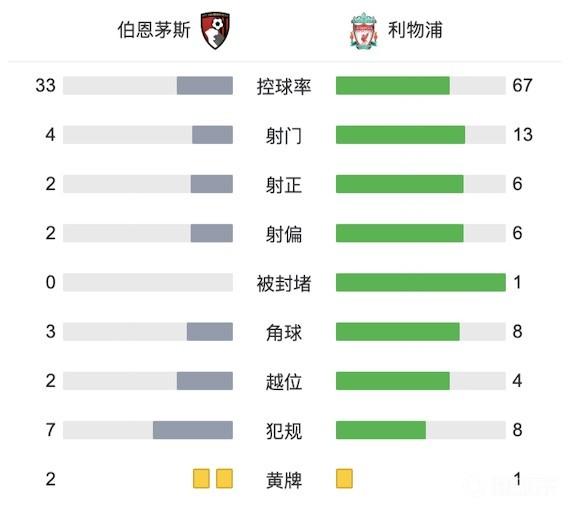Open the 利物浦 team name

click(x=415, y=30)
